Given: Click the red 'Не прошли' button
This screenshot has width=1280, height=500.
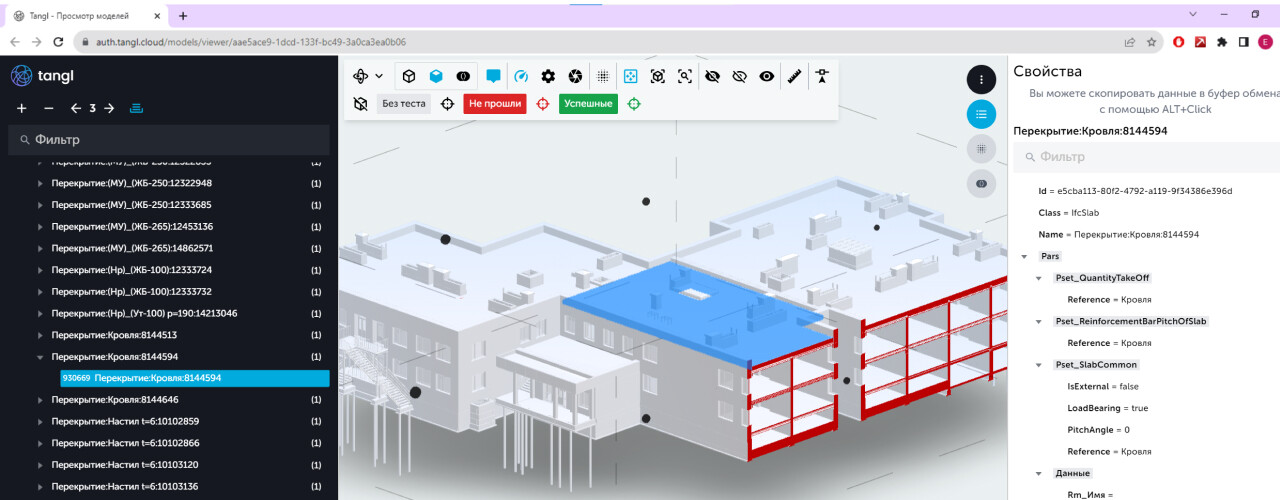Looking at the screenshot, I should 494,104.
